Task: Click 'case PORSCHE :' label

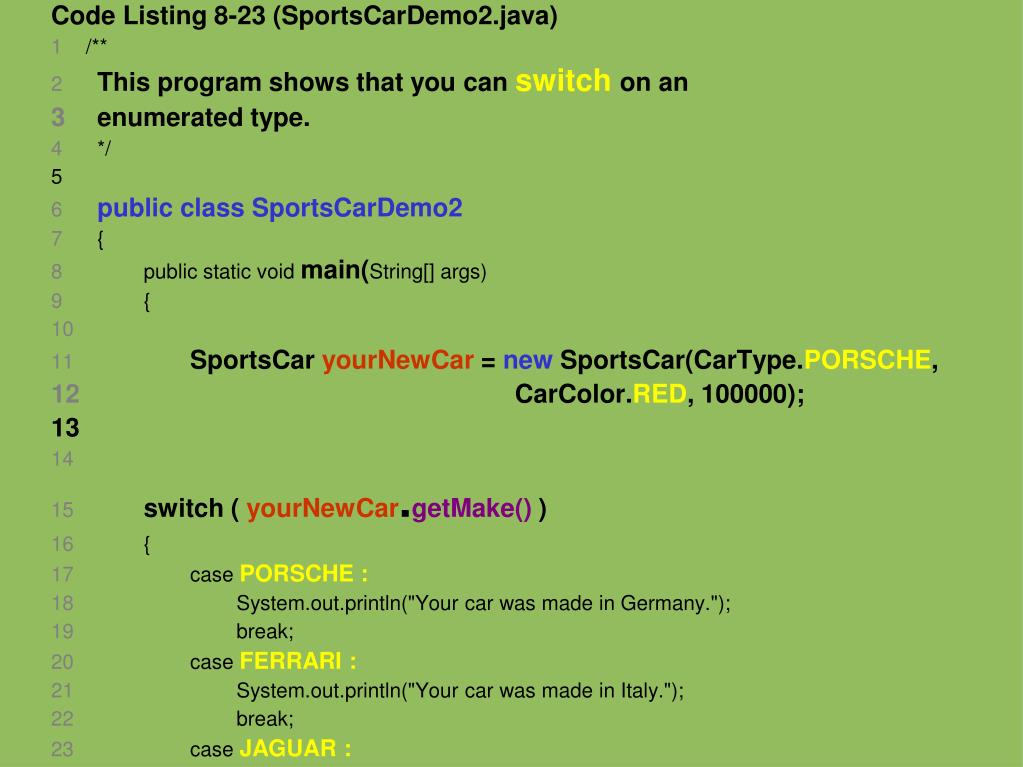Action: click(x=279, y=574)
